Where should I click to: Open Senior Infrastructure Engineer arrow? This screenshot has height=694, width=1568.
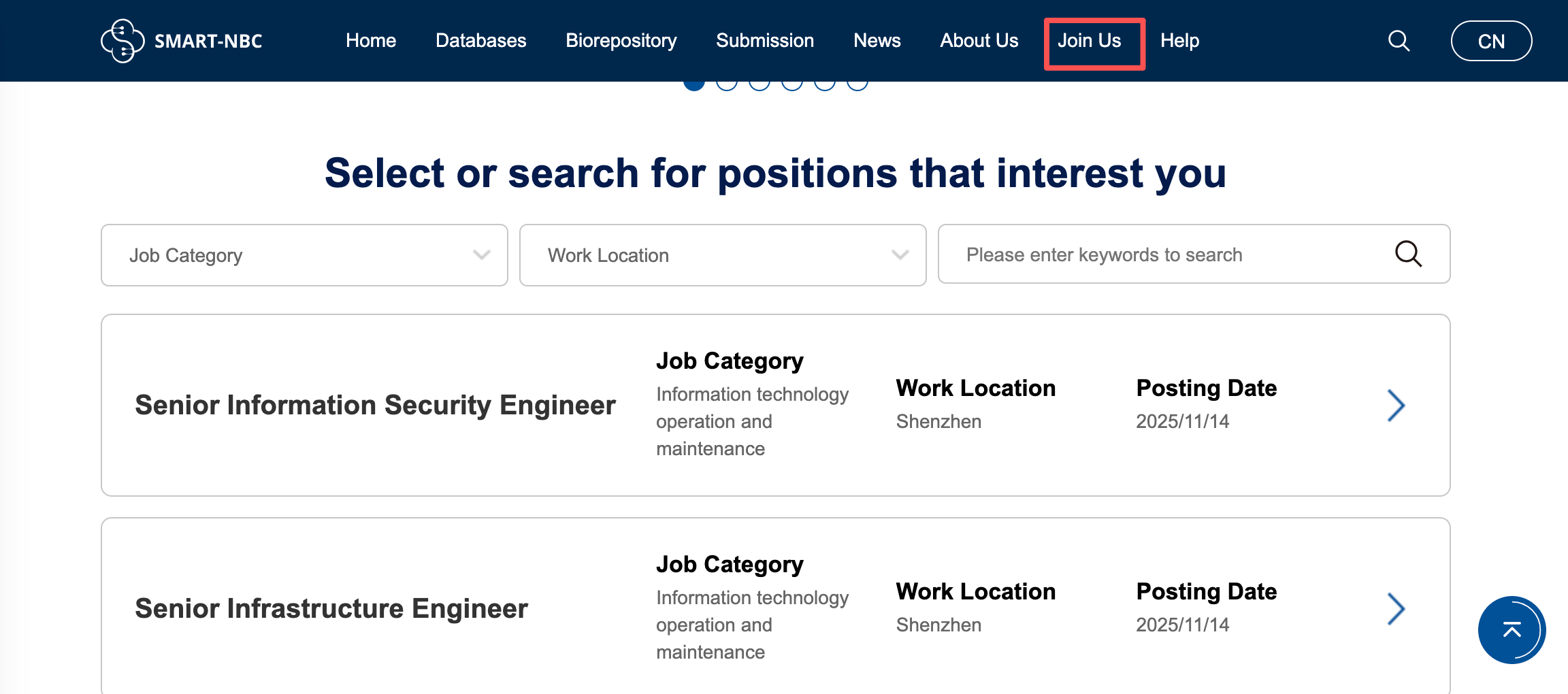pyautogui.click(x=1396, y=609)
